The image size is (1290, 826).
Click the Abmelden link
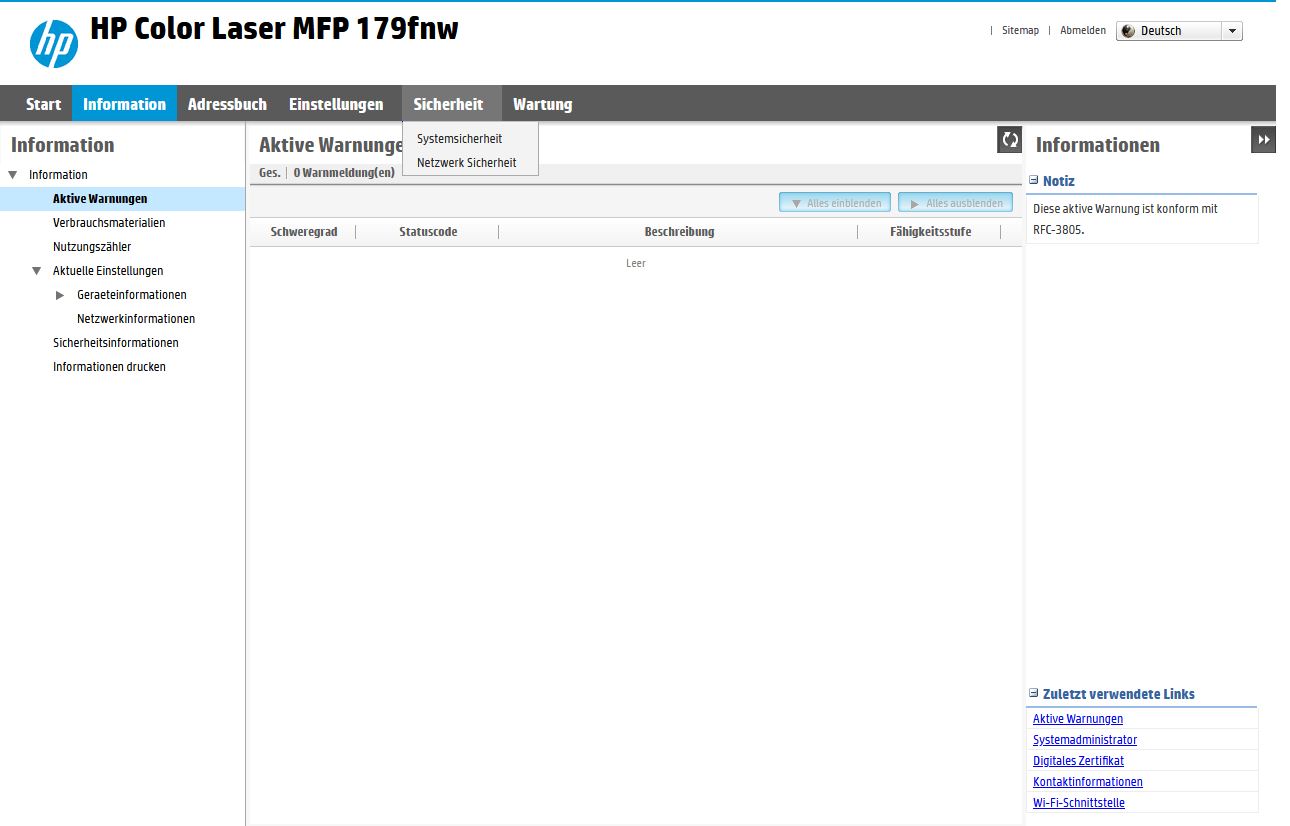tap(1083, 31)
